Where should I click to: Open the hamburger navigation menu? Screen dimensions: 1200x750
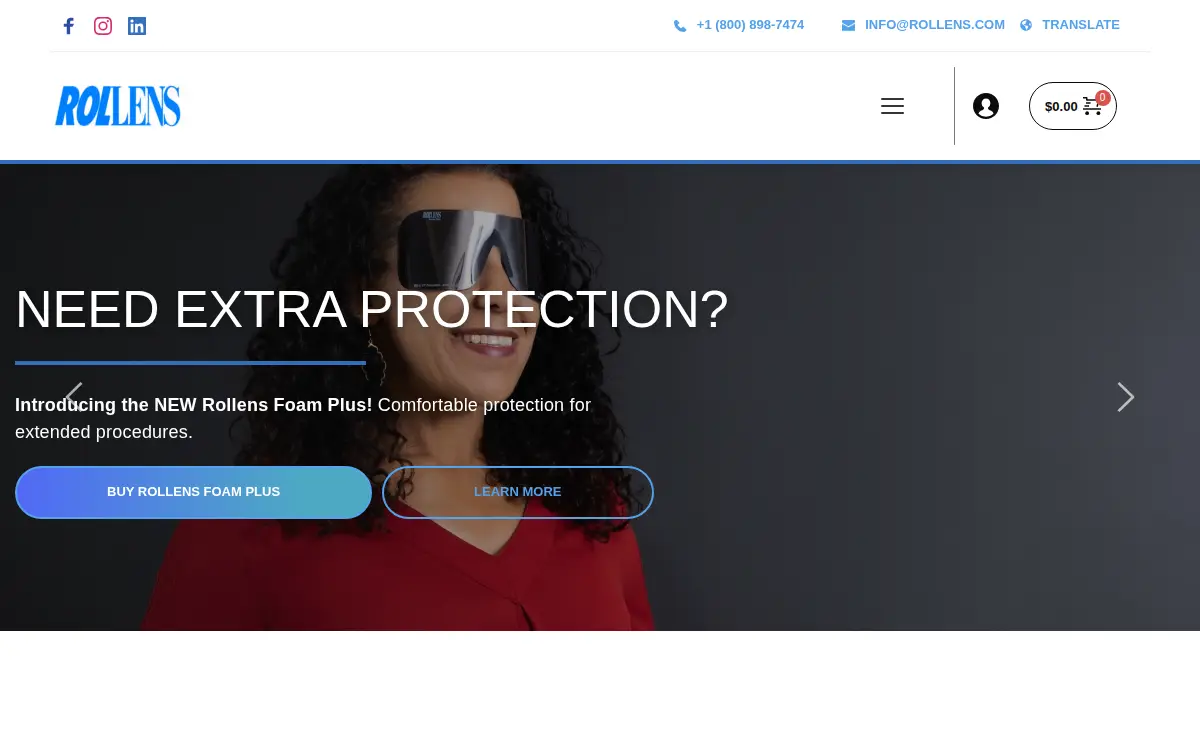[892, 106]
